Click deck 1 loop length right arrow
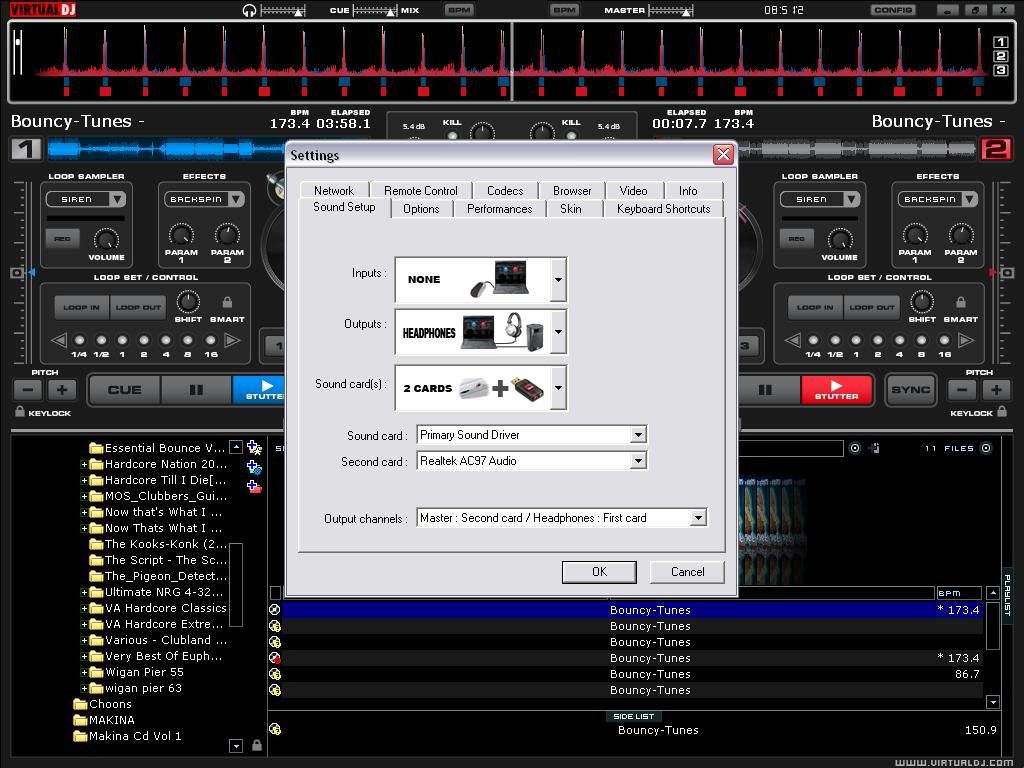The width and height of the screenshot is (1024, 768). coord(232,340)
